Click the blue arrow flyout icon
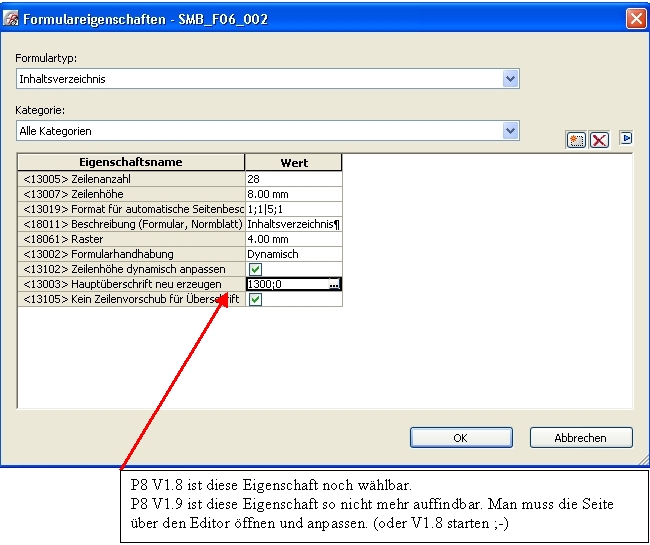Image resolution: width=650 pixels, height=545 pixels. click(x=626, y=138)
